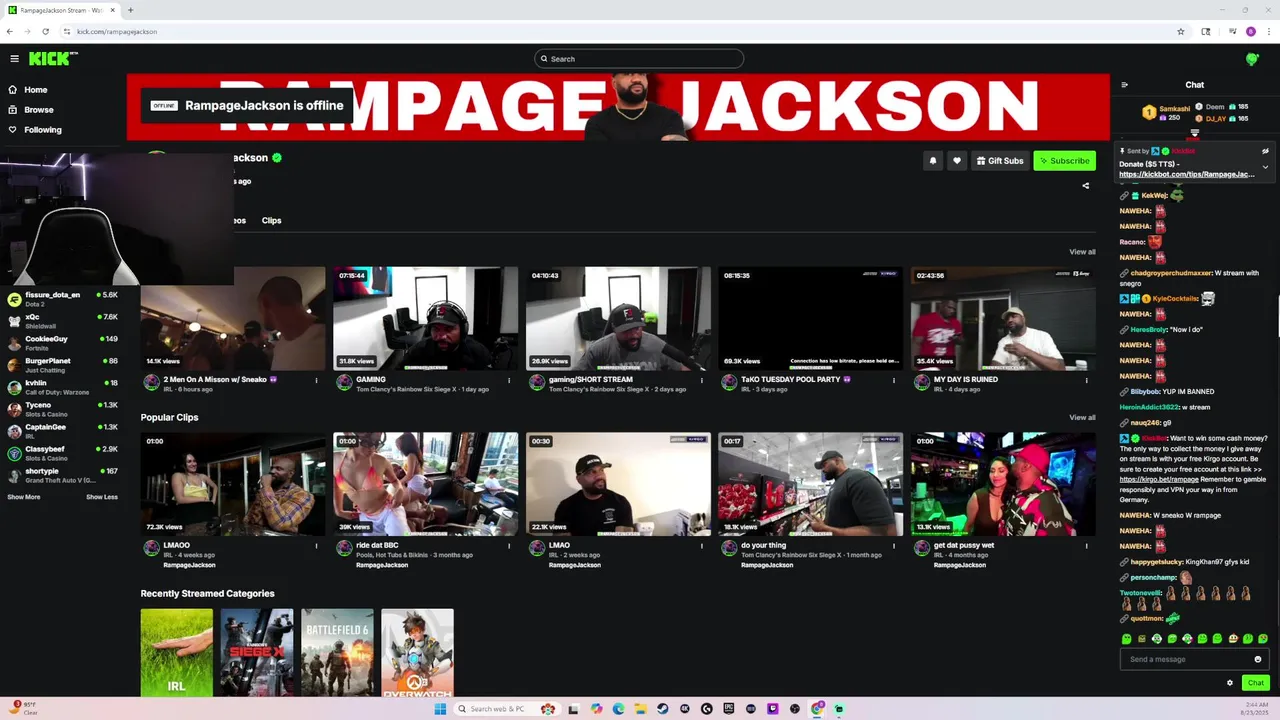Open options for do your thing clip

[x=894, y=546]
